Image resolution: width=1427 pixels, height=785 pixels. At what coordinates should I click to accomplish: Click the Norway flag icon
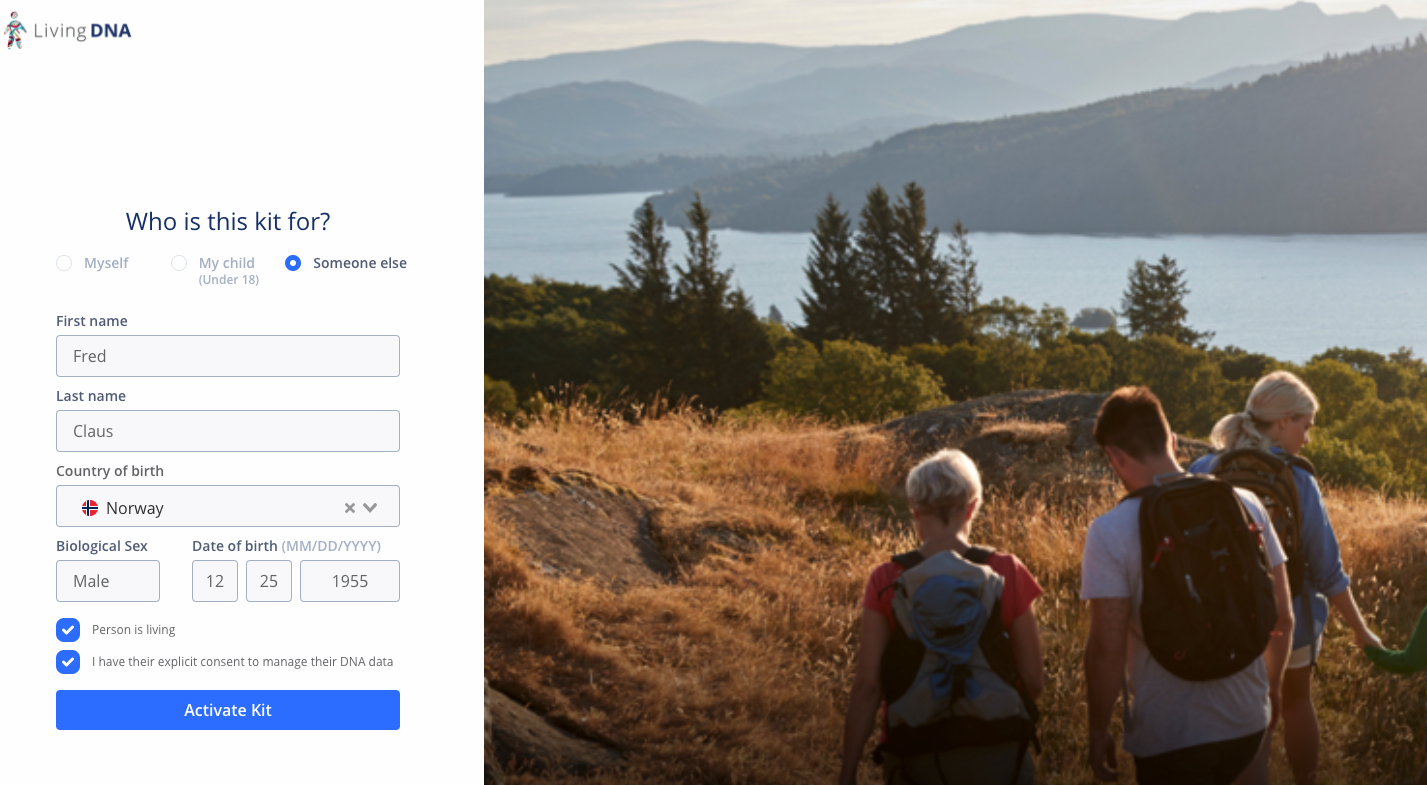90,508
